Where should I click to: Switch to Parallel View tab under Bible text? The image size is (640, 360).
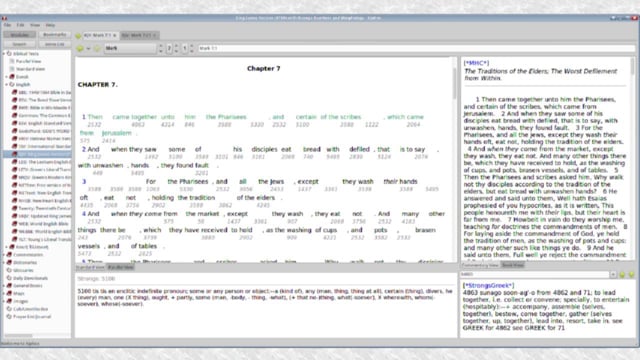click(121, 267)
